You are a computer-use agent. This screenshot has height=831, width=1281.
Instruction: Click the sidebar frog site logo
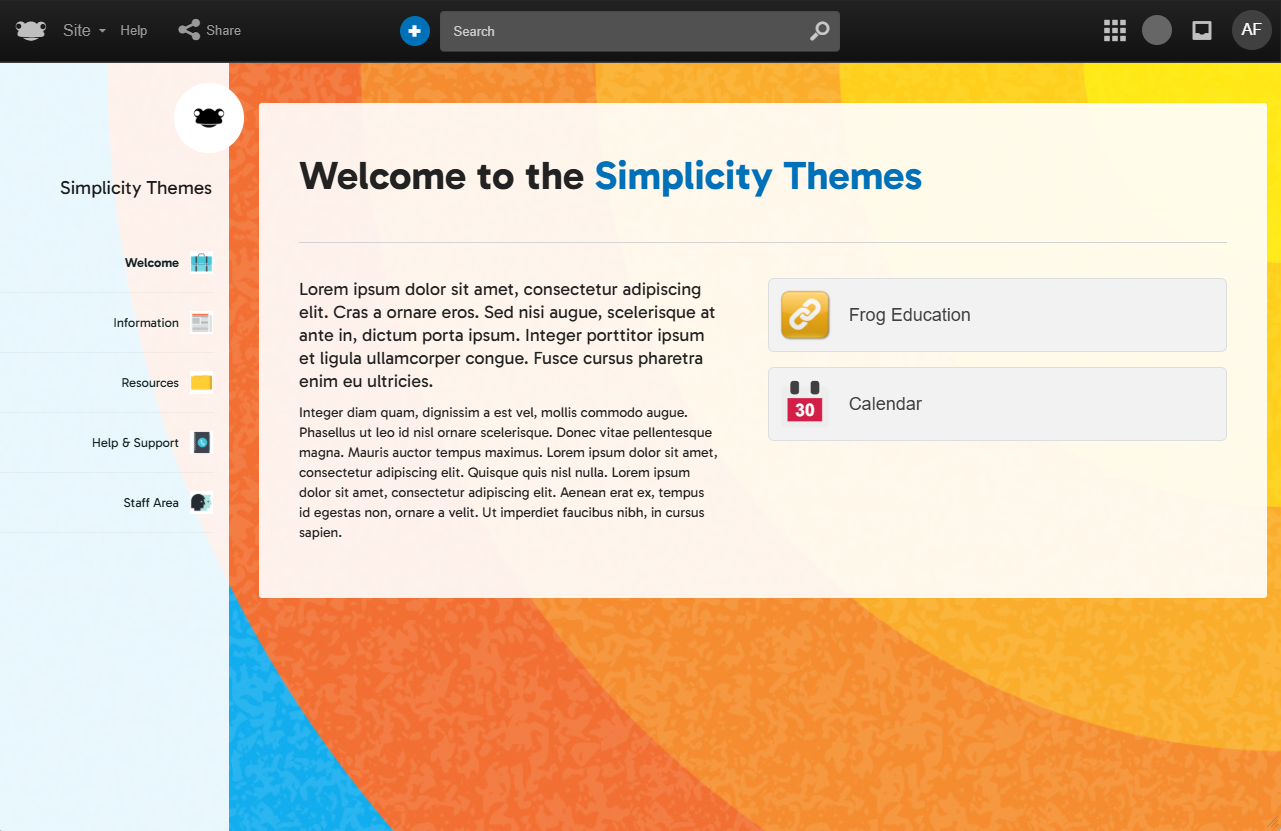point(209,118)
